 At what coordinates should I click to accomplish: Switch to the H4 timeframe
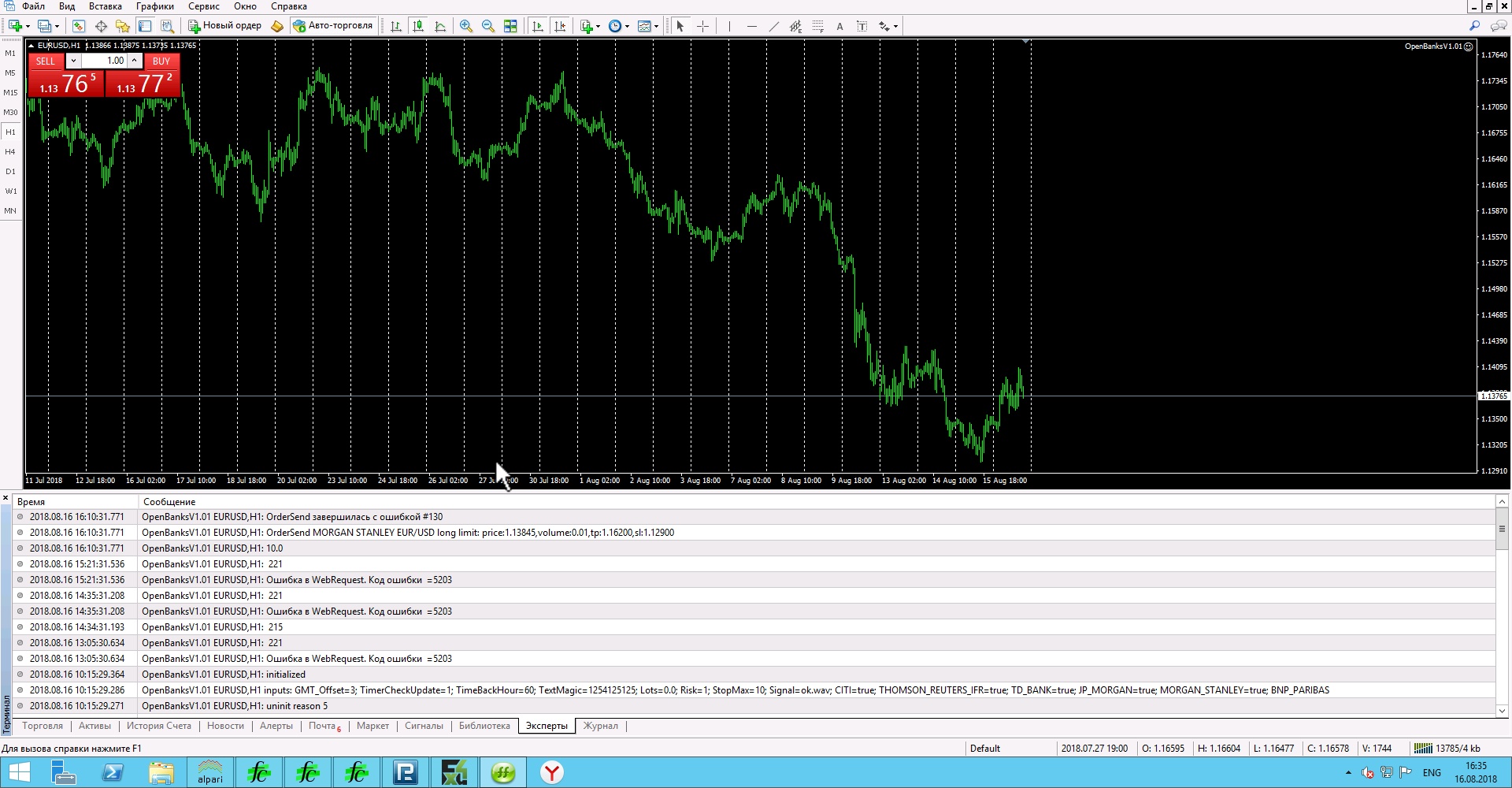pos(10,152)
